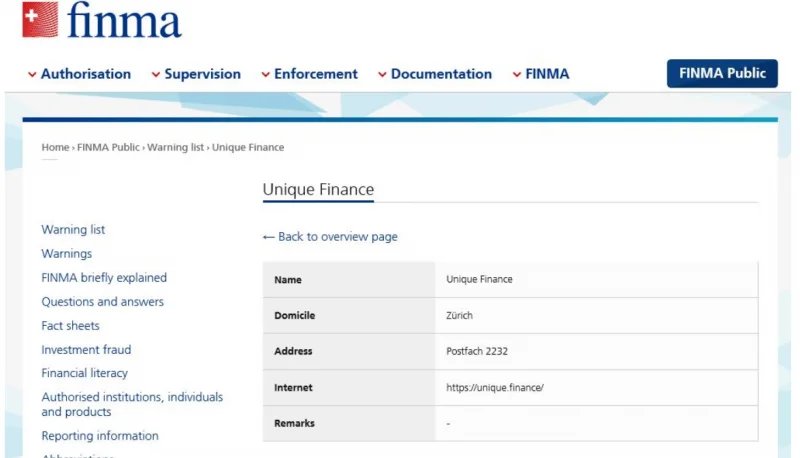Viewport: 800px width, 458px height.
Task: Click the Unique Finance page heading
Action: 318,189
